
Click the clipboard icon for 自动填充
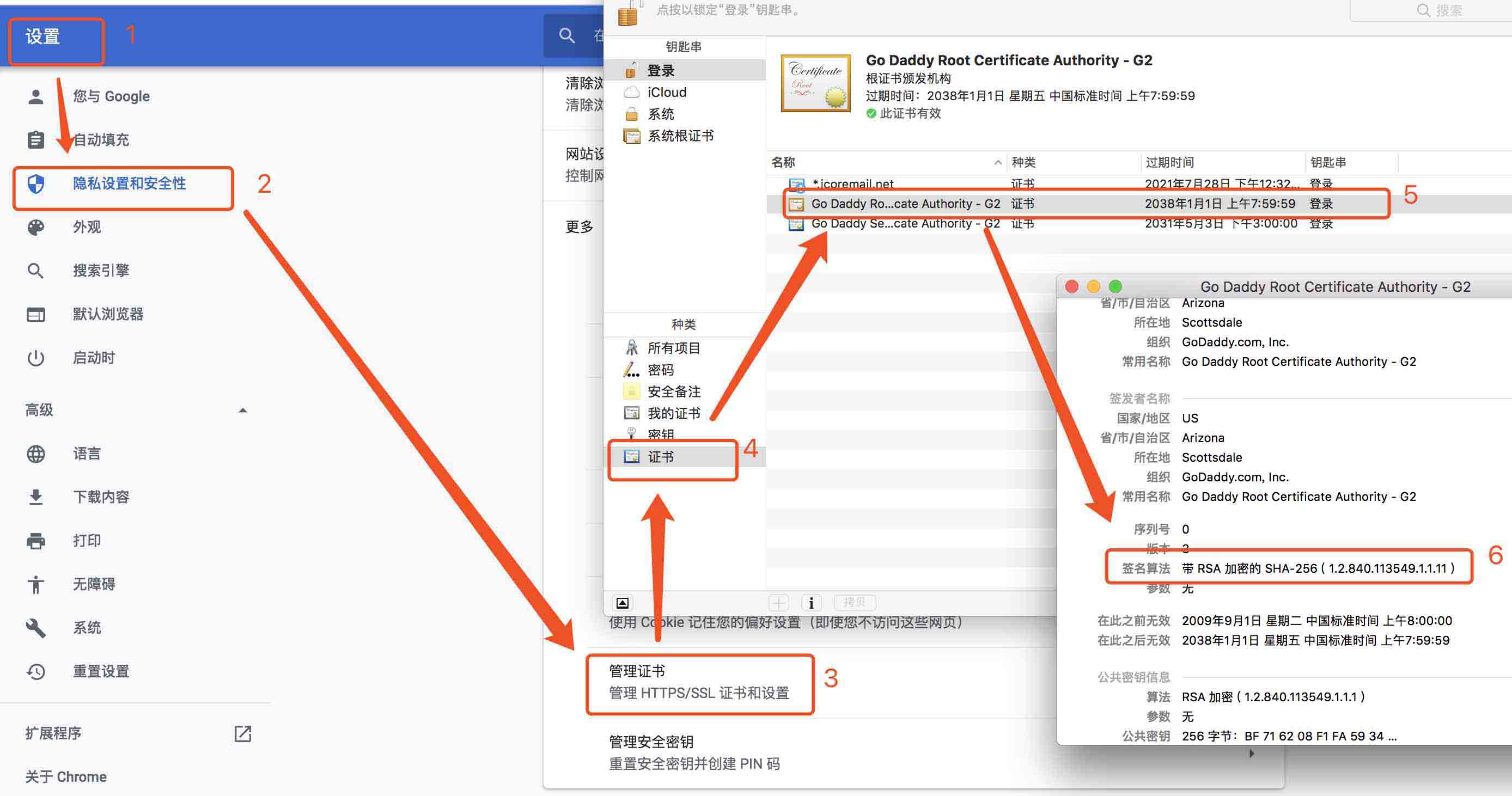coord(36,140)
